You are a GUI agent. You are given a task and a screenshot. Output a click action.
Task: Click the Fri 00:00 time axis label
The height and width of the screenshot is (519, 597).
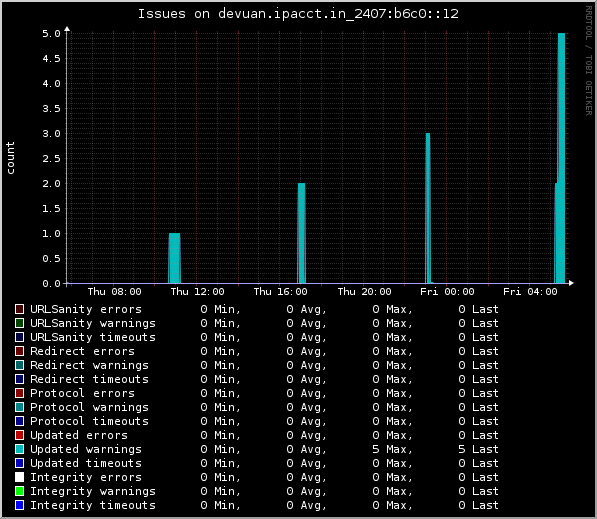point(447,292)
